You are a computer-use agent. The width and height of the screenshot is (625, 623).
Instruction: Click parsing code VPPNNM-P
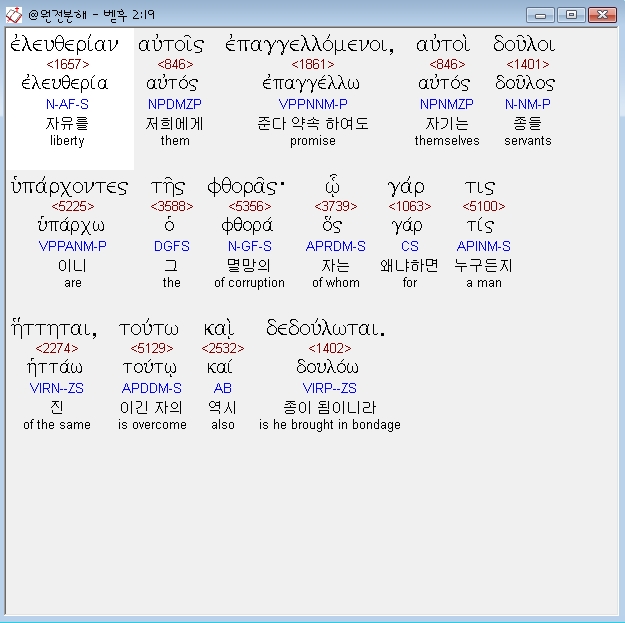click(x=313, y=104)
